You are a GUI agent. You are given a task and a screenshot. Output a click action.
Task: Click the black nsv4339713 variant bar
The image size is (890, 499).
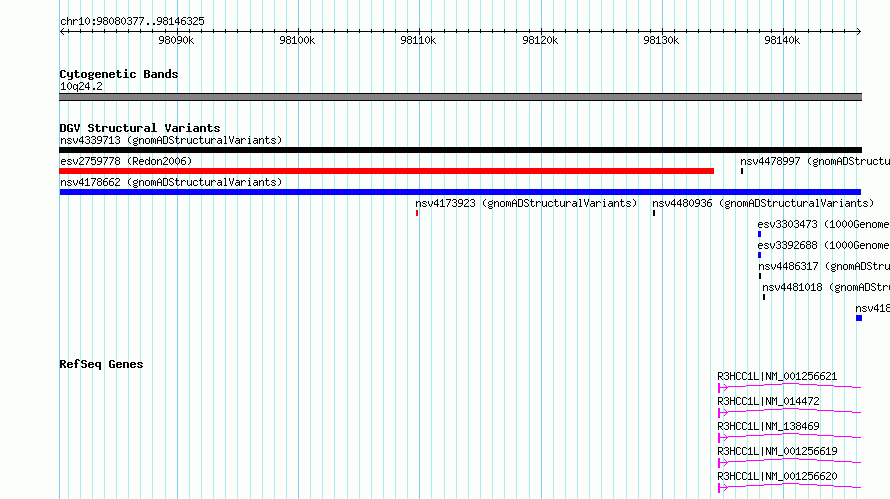click(x=460, y=150)
